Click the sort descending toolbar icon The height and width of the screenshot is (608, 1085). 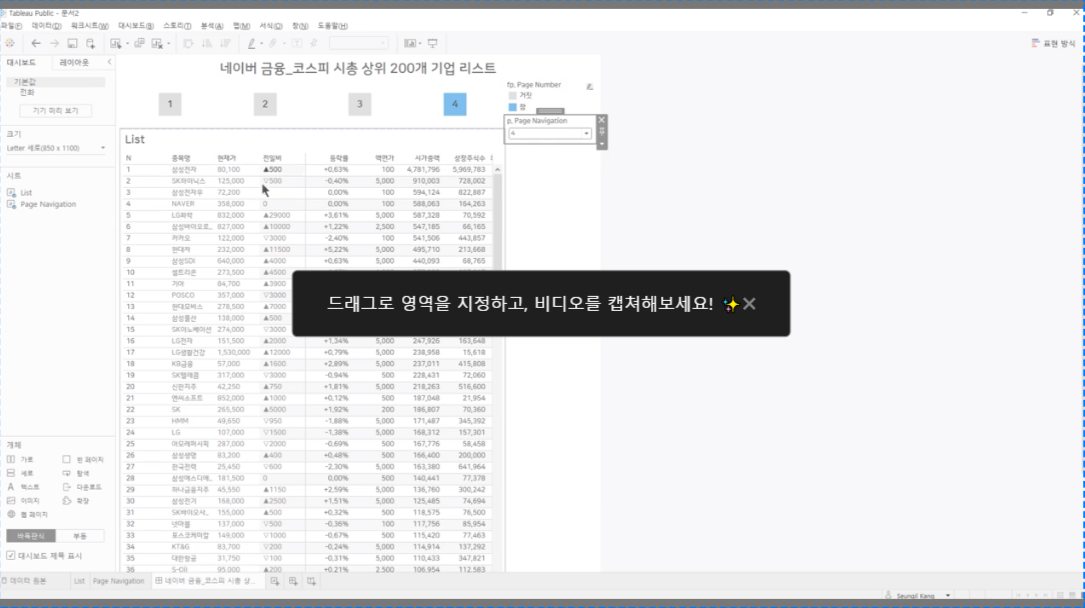pyautogui.click(x=225, y=43)
